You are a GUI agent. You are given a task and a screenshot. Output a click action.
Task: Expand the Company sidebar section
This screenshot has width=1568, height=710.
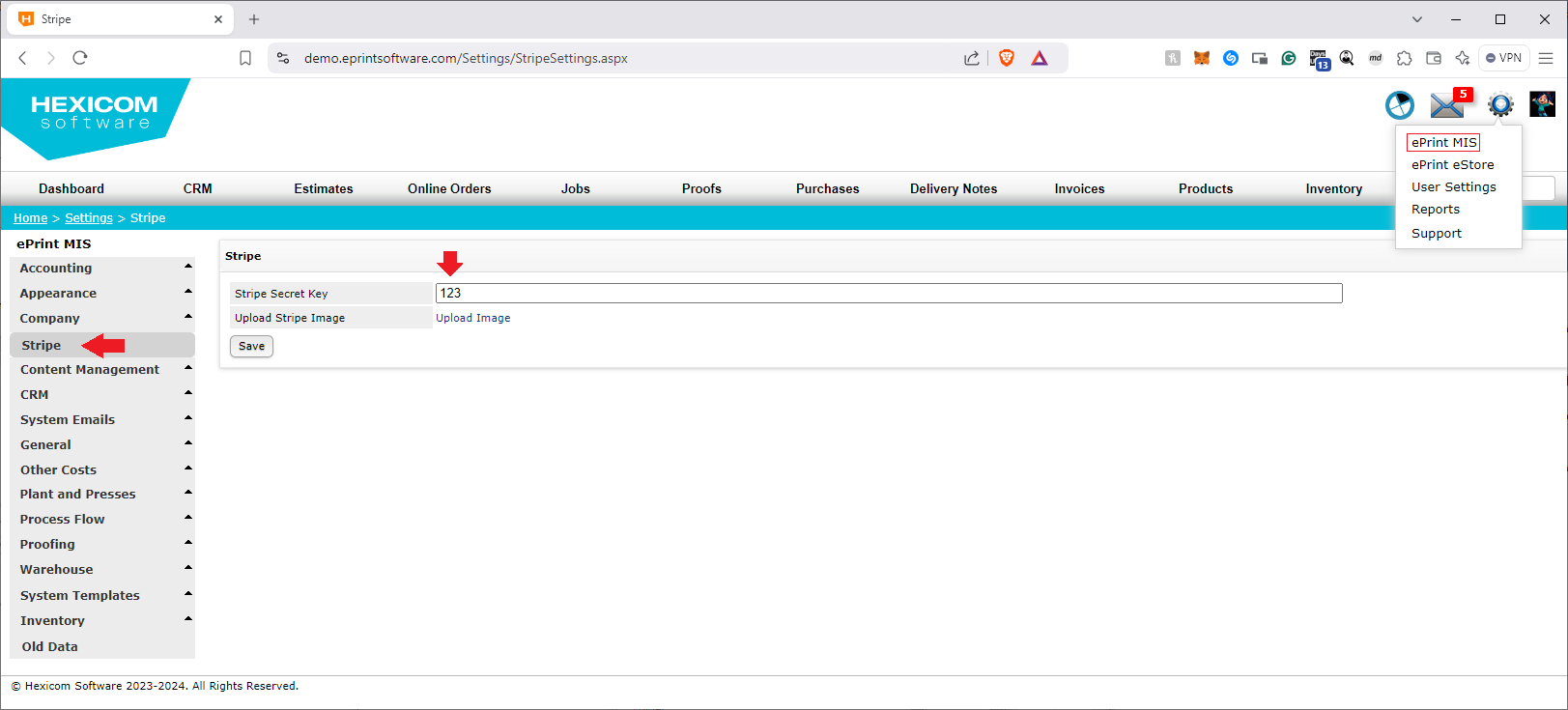point(102,318)
